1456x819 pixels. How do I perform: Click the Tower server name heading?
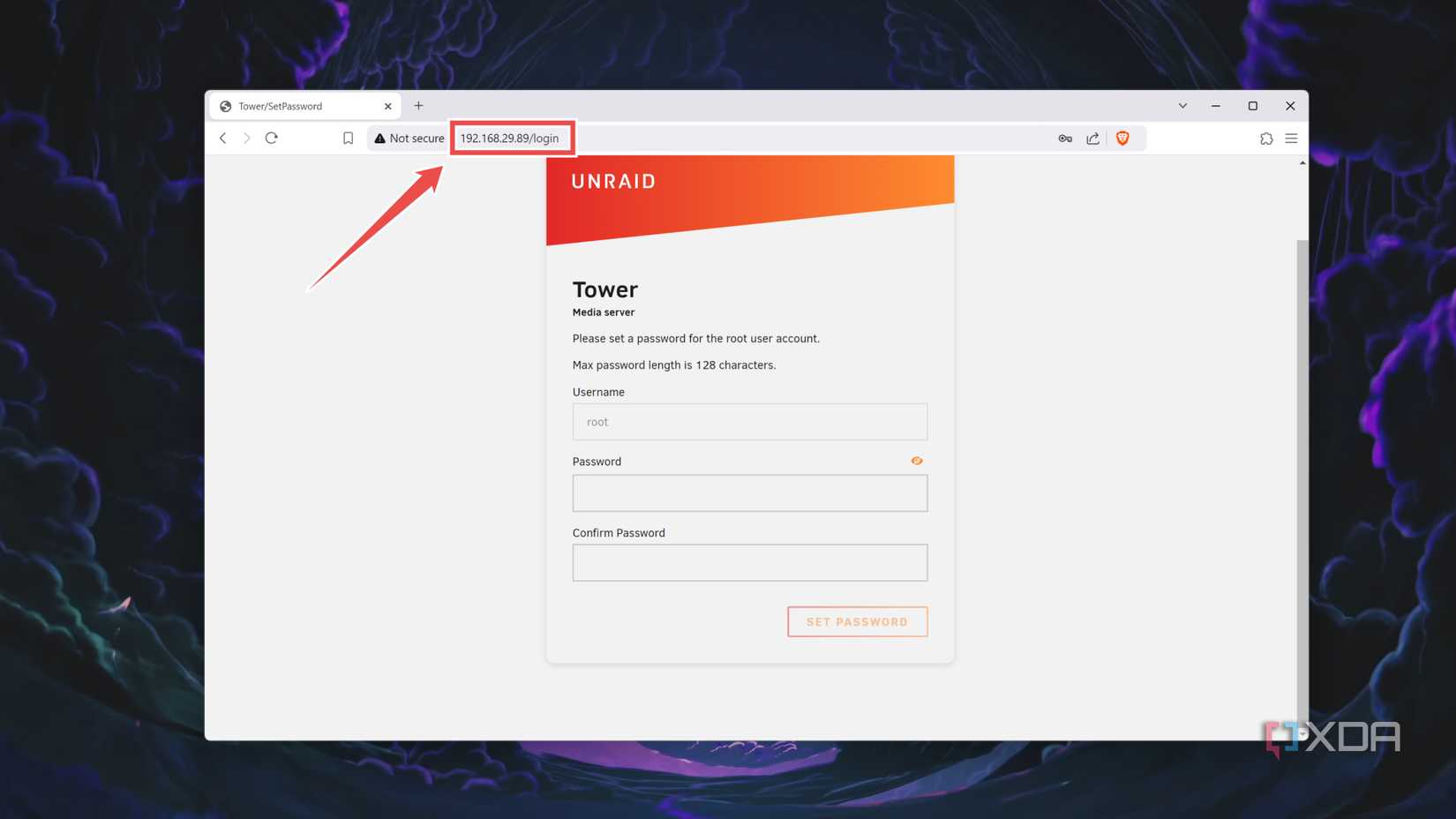click(x=605, y=289)
